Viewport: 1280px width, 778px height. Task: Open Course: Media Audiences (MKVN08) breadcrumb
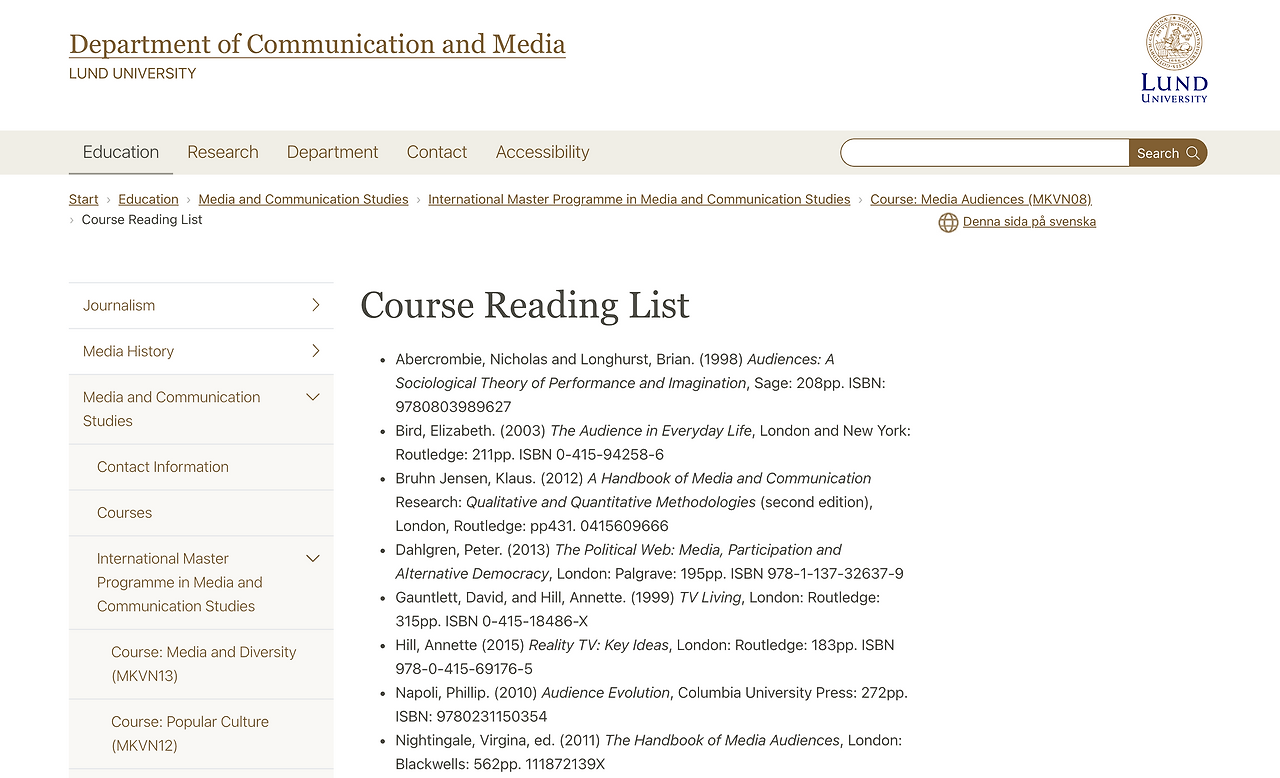(x=981, y=199)
